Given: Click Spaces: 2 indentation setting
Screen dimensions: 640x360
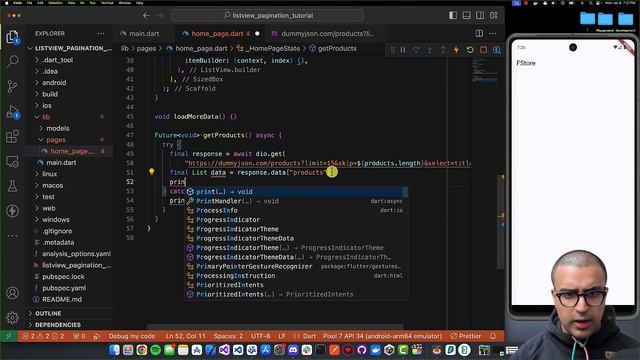Looking at the screenshot, I should (x=228, y=336).
